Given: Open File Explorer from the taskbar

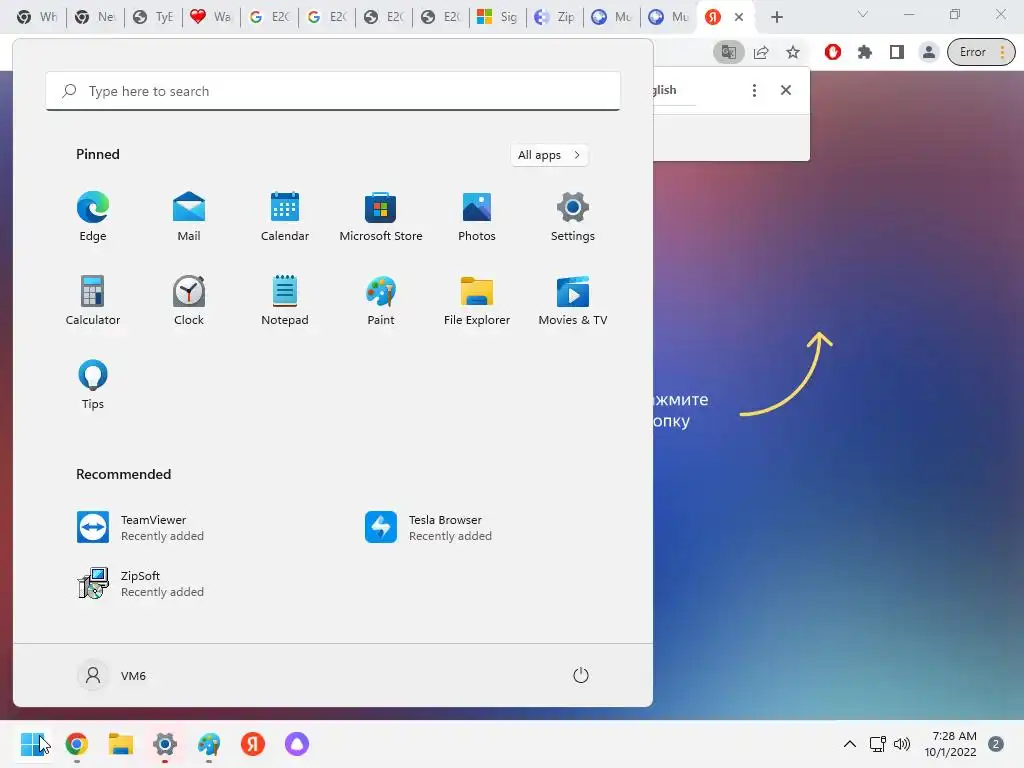Looking at the screenshot, I should [x=121, y=744].
